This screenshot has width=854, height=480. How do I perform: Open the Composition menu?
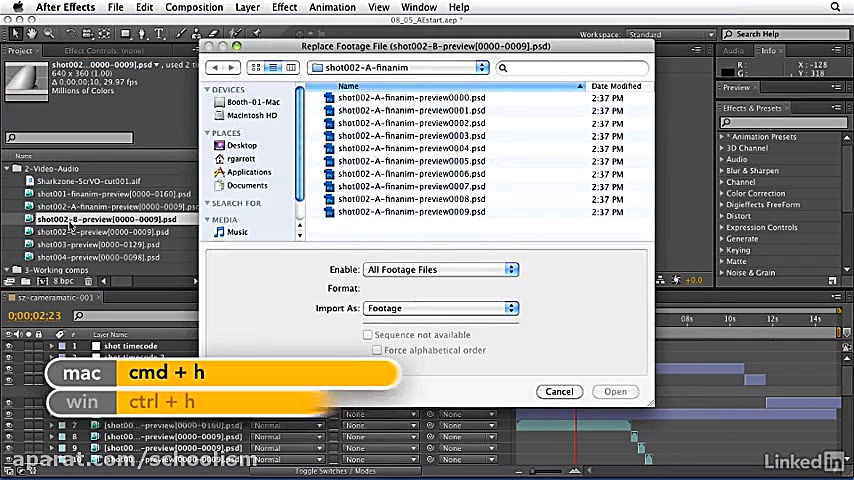coord(194,7)
